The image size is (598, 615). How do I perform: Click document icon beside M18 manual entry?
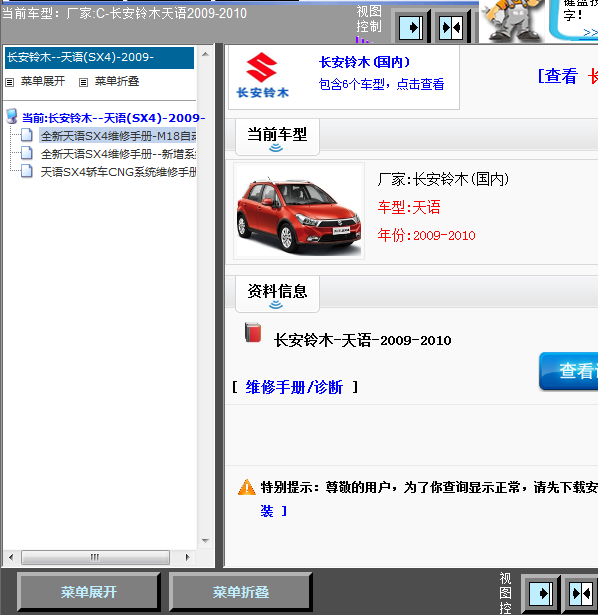click(27, 135)
